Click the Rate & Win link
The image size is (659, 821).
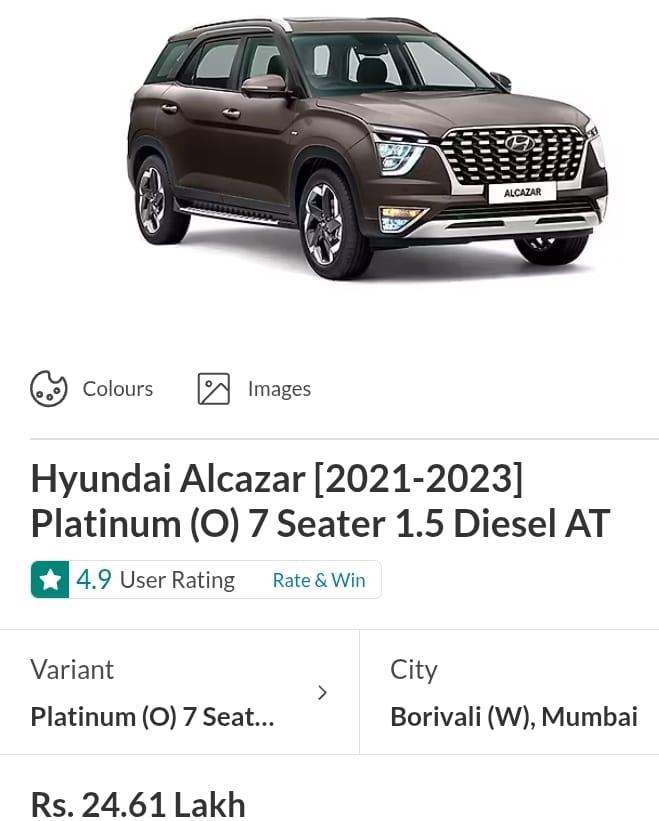pyautogui.click(x=319, y=580)
